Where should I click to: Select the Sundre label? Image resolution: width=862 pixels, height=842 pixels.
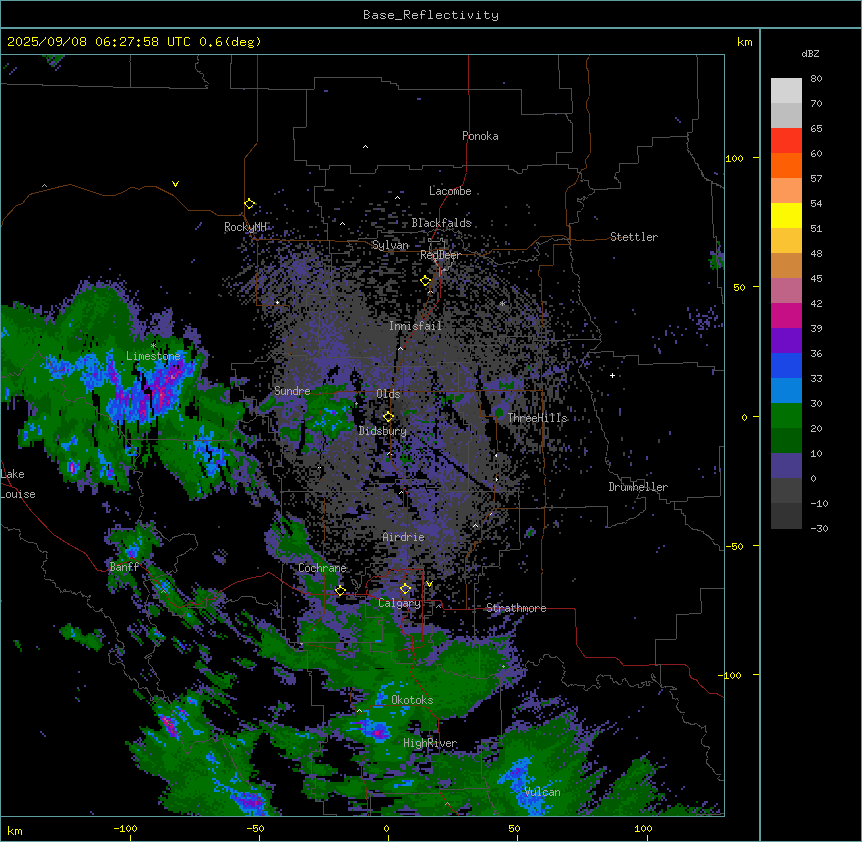coord(292,391)
